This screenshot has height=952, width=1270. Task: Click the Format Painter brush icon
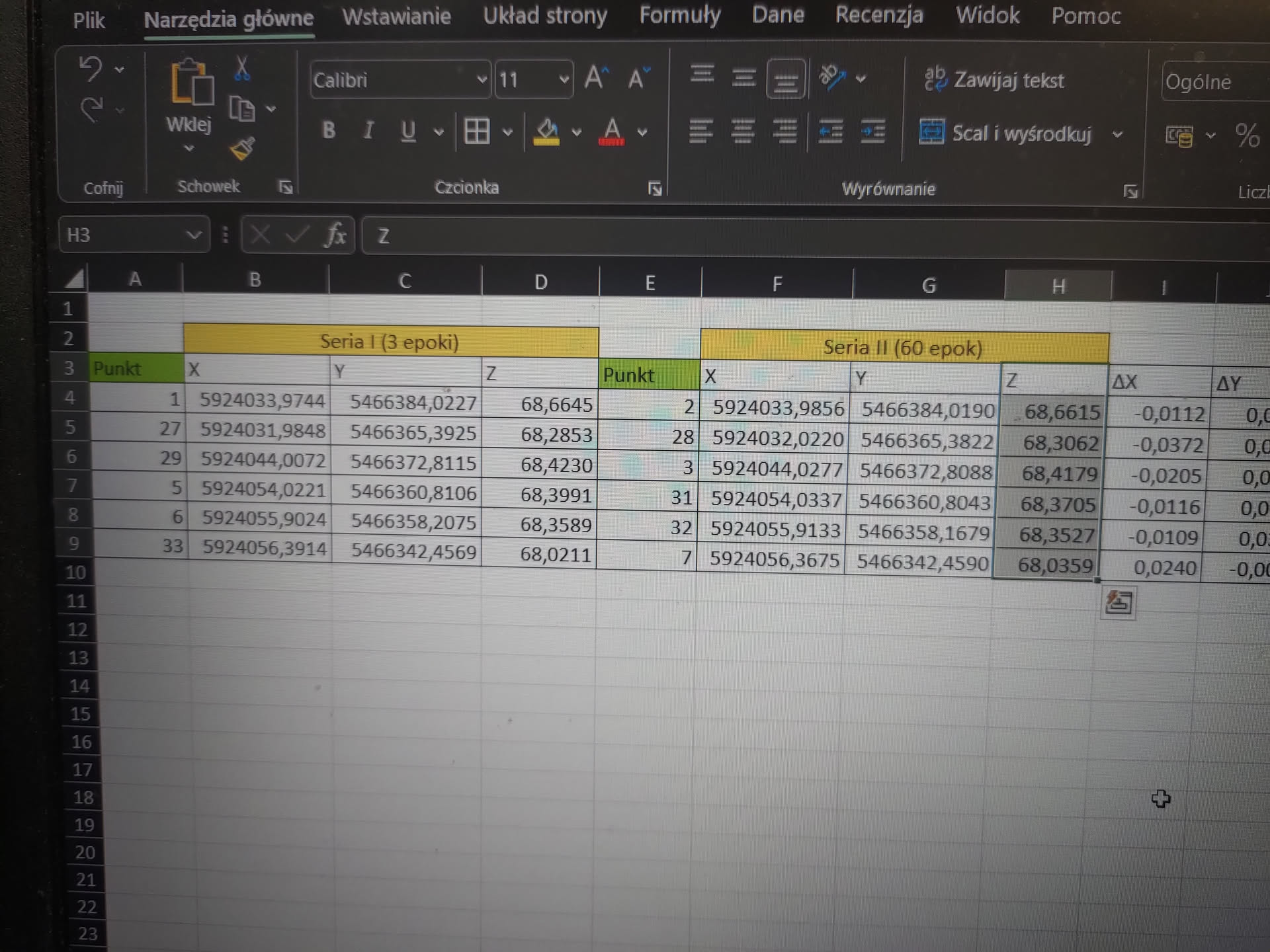[x=242, y=149]
